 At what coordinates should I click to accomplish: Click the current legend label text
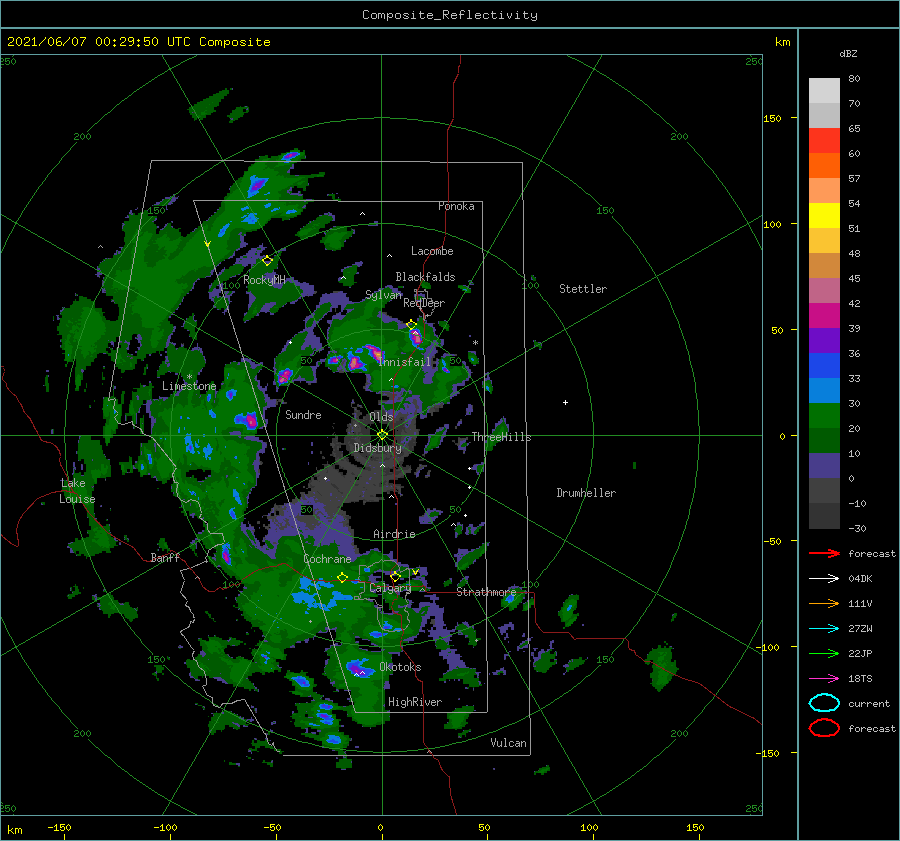pos(869,703)
